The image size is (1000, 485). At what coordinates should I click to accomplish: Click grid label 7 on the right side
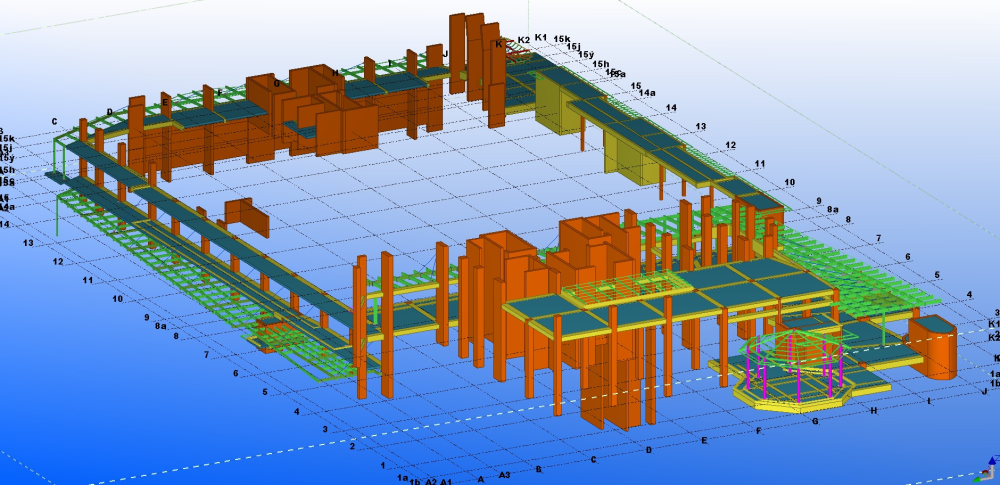(x=879, y=238)
